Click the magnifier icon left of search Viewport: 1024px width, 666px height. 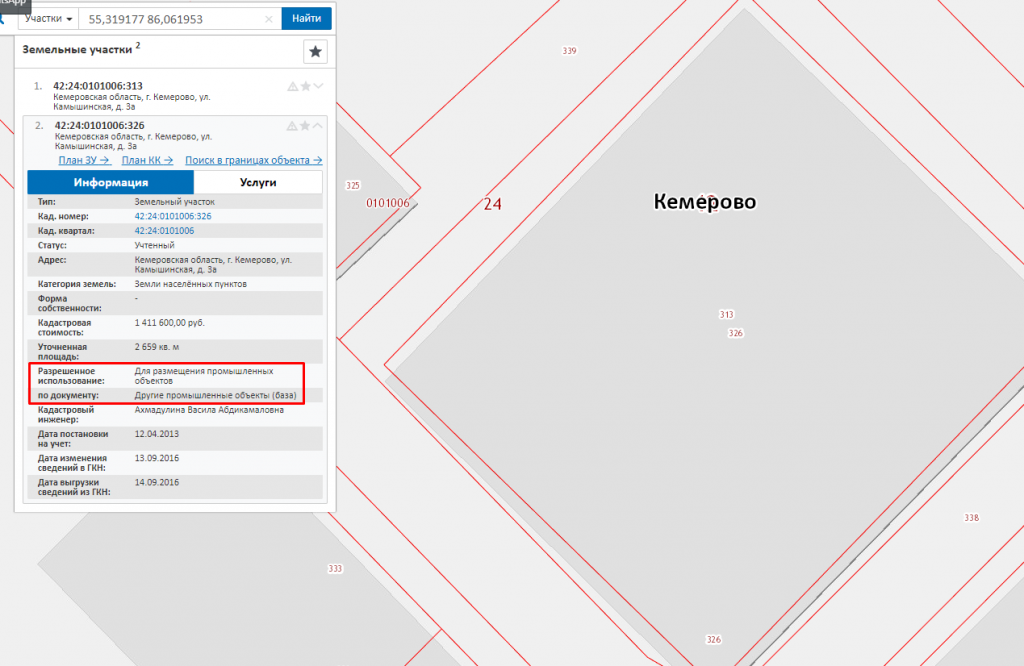(3, 19)
